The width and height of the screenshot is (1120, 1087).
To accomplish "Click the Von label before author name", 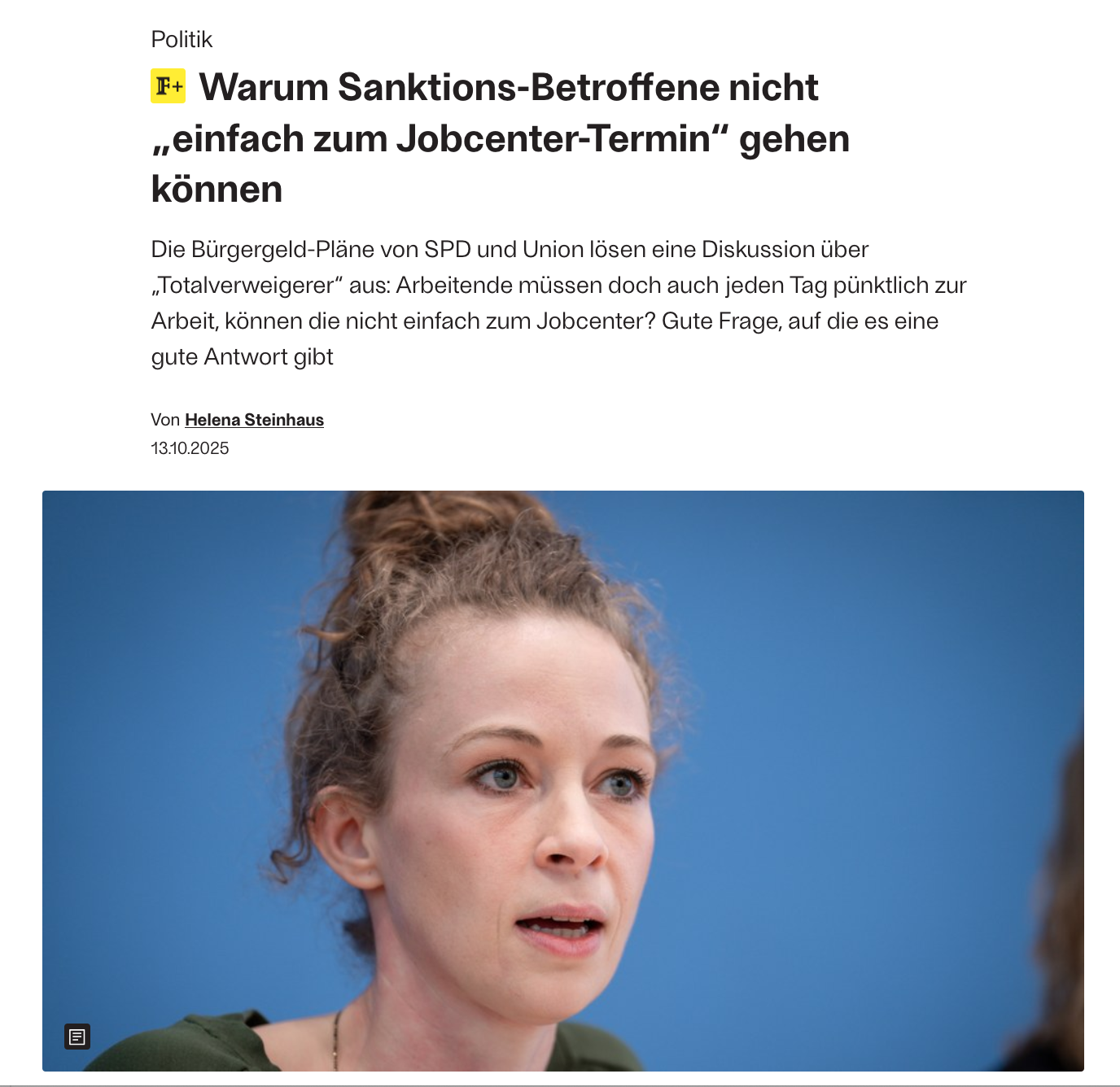I will tap(165, 420).
